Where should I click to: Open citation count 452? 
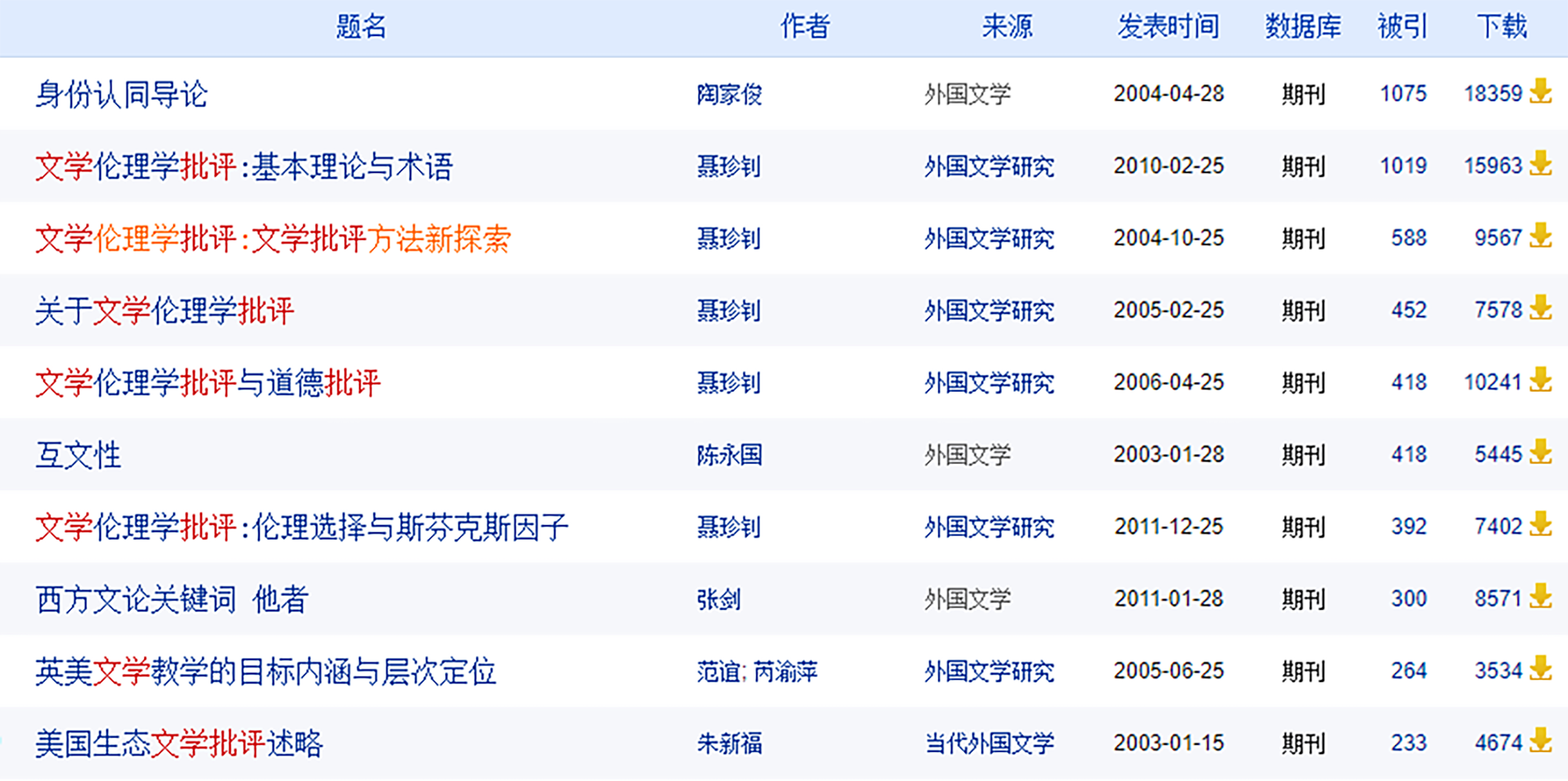[x=1409, y=310]
